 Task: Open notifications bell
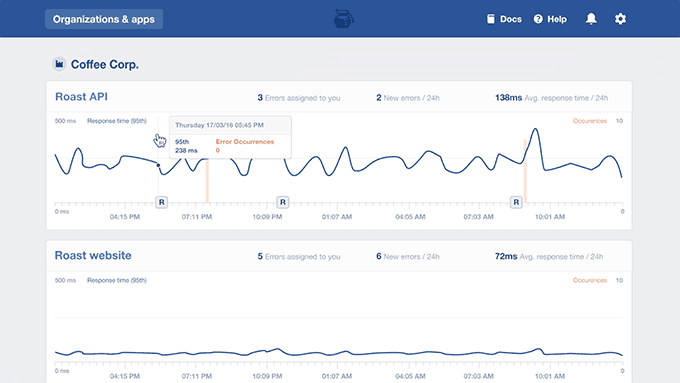click(x=591, y=19)
